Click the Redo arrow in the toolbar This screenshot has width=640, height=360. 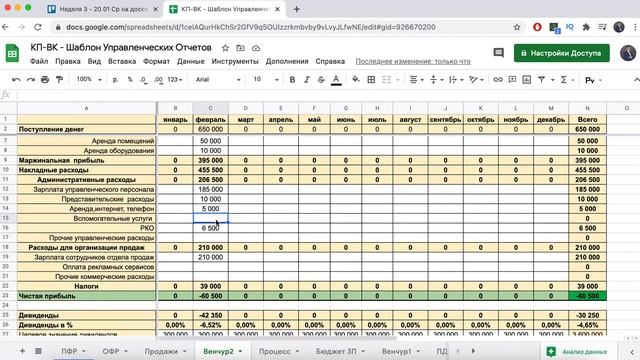31,80
